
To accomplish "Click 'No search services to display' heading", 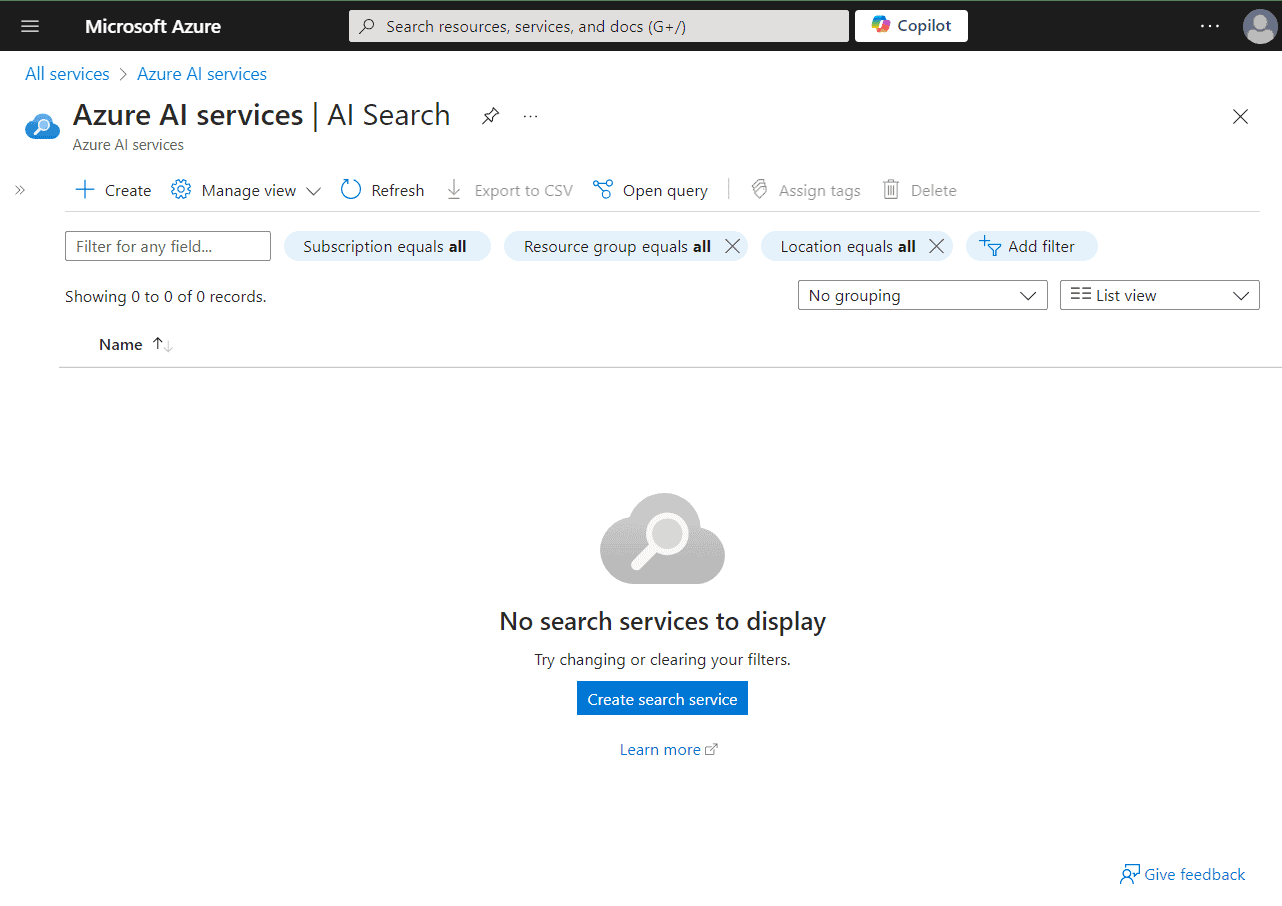I will (663, 621).
